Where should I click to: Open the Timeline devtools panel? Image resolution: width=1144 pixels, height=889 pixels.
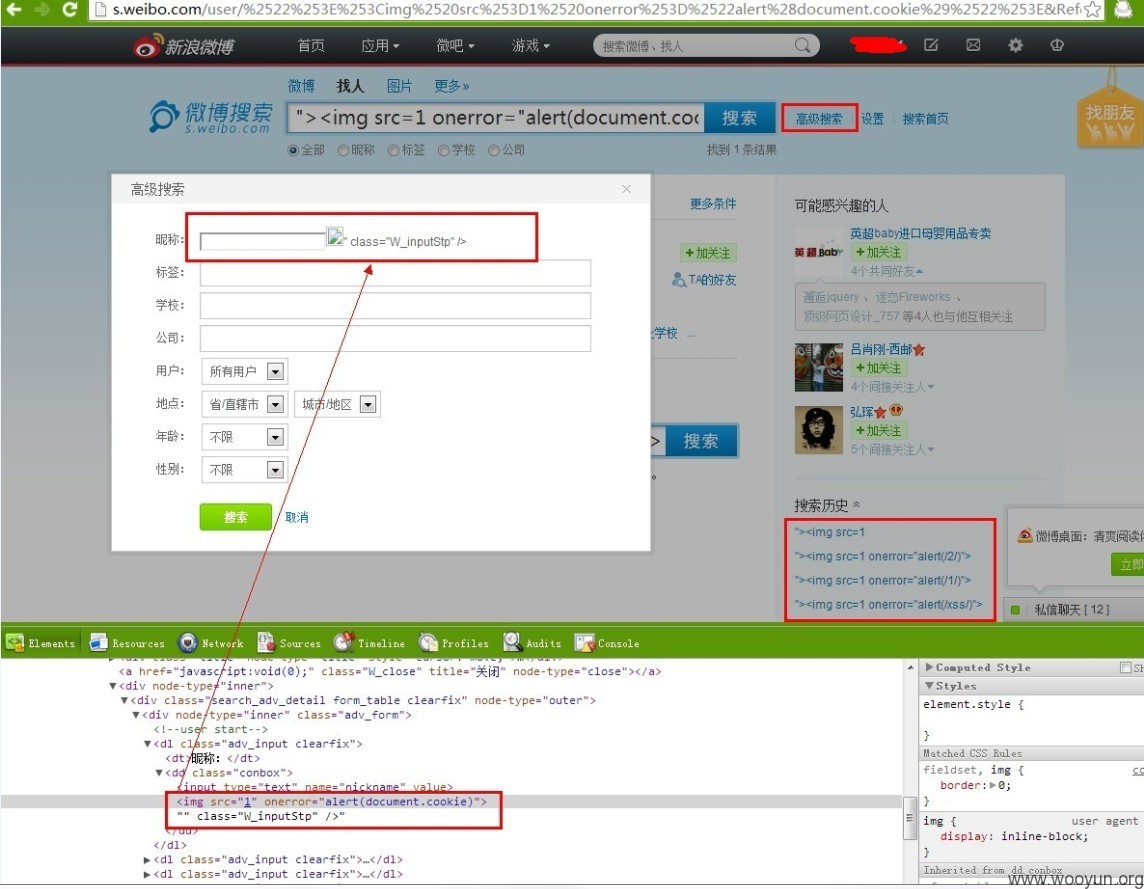369,643
